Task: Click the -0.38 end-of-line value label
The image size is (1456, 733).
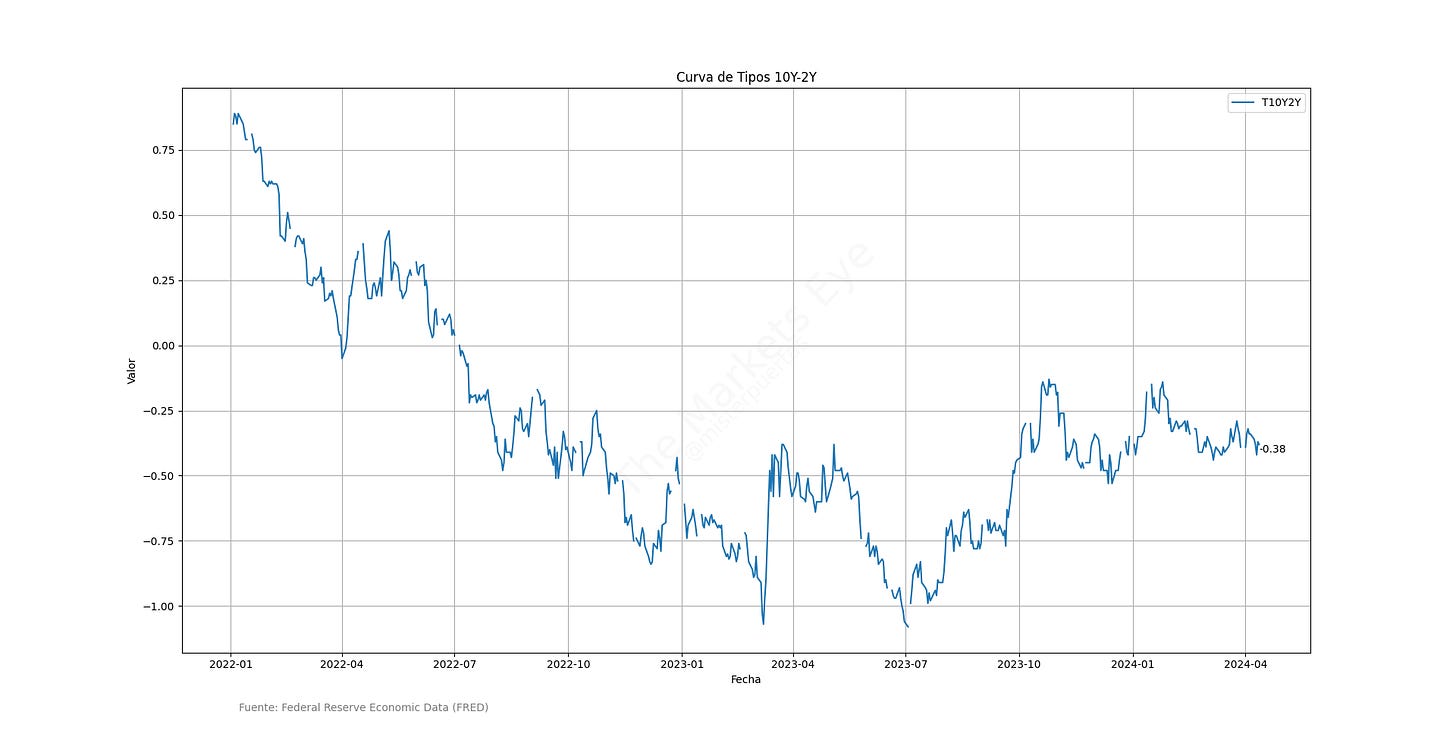Action: (1271, 449)
